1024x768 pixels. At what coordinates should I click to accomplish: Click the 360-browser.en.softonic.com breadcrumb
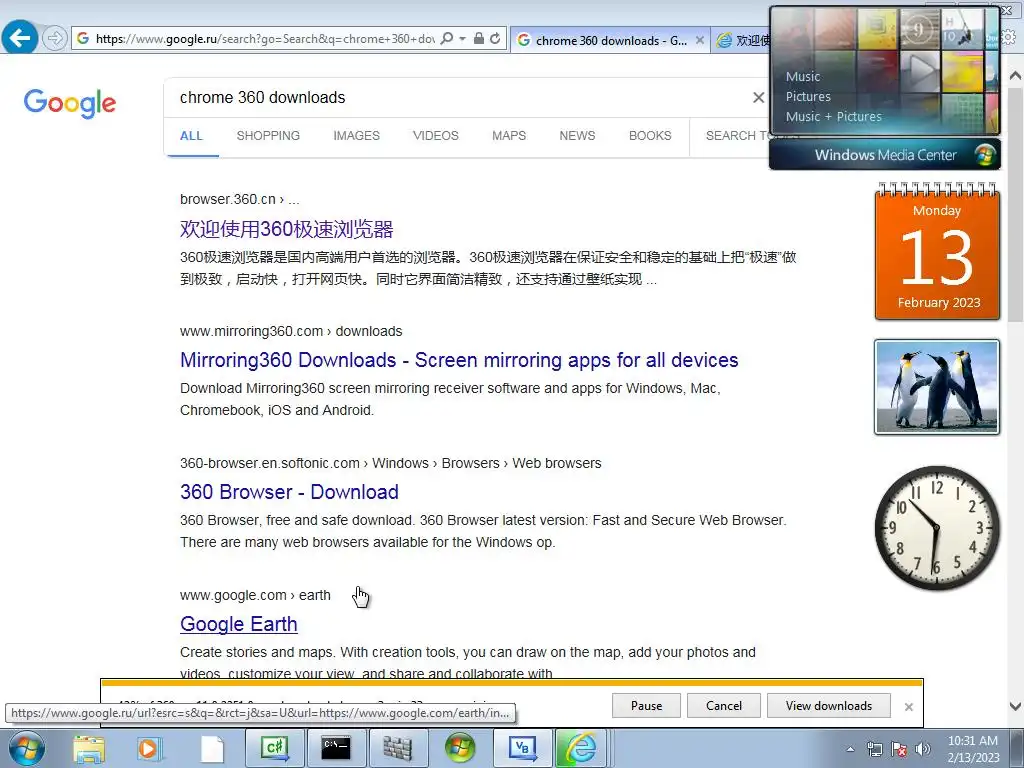(x=391, y=463)
